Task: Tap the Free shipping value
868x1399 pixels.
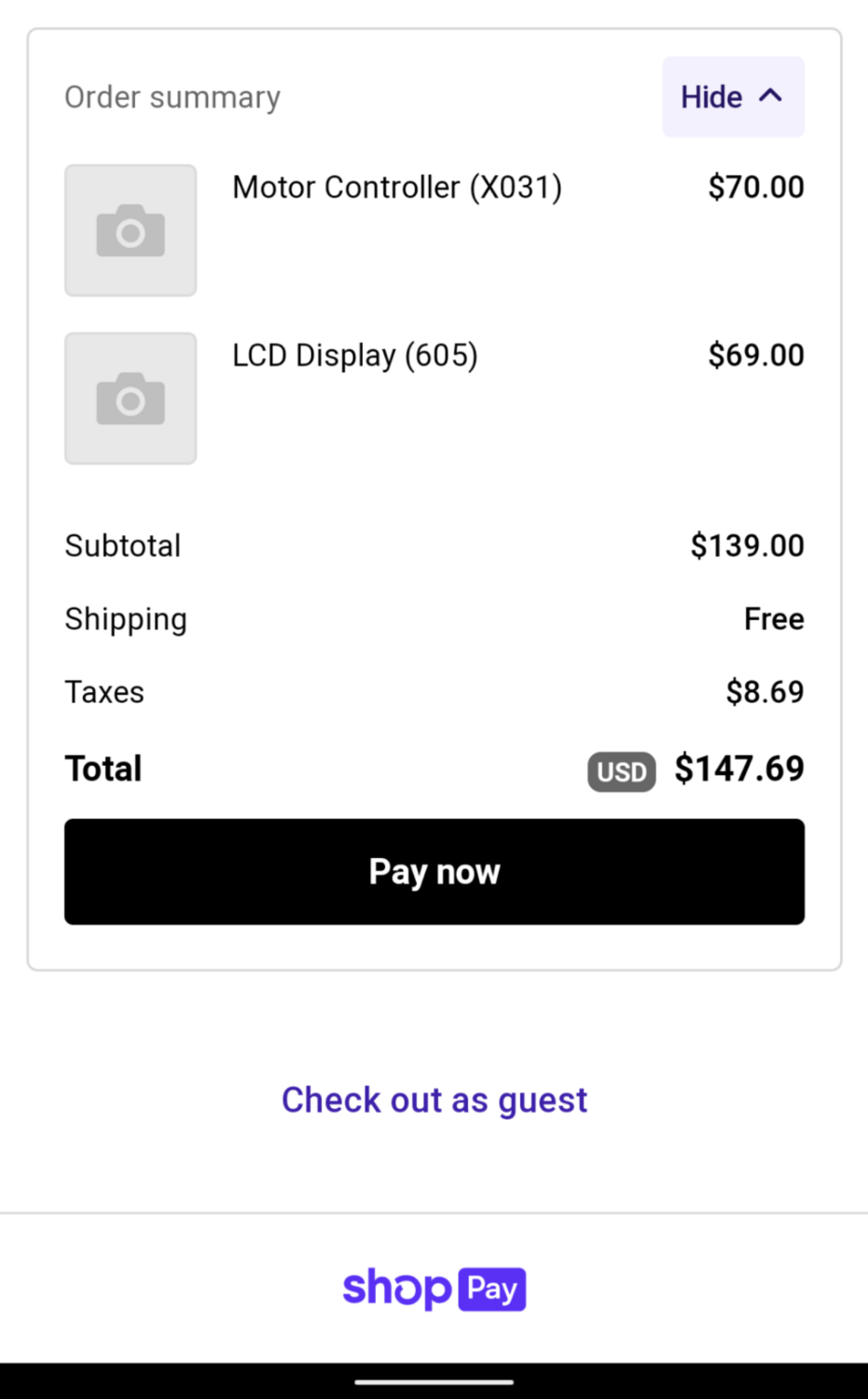Action: 774,619
